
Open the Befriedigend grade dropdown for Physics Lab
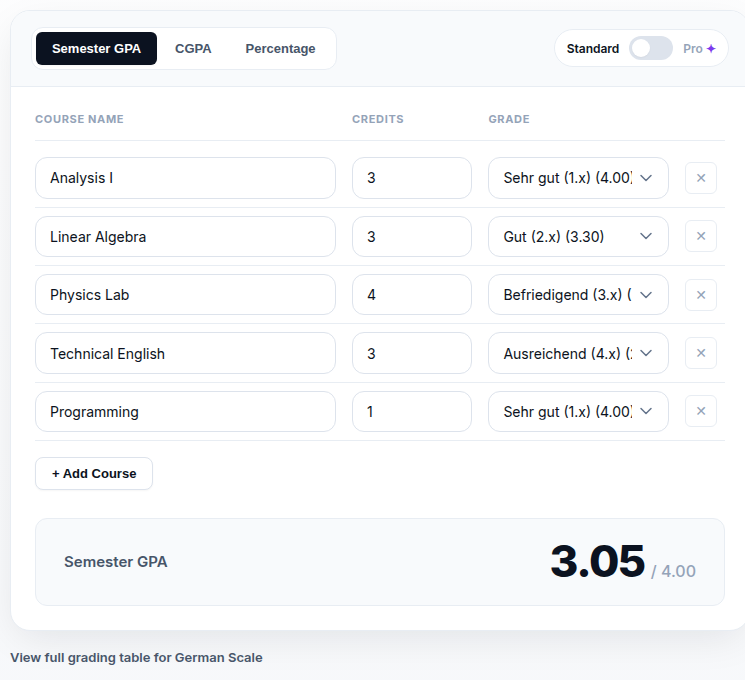coord(578,295)
